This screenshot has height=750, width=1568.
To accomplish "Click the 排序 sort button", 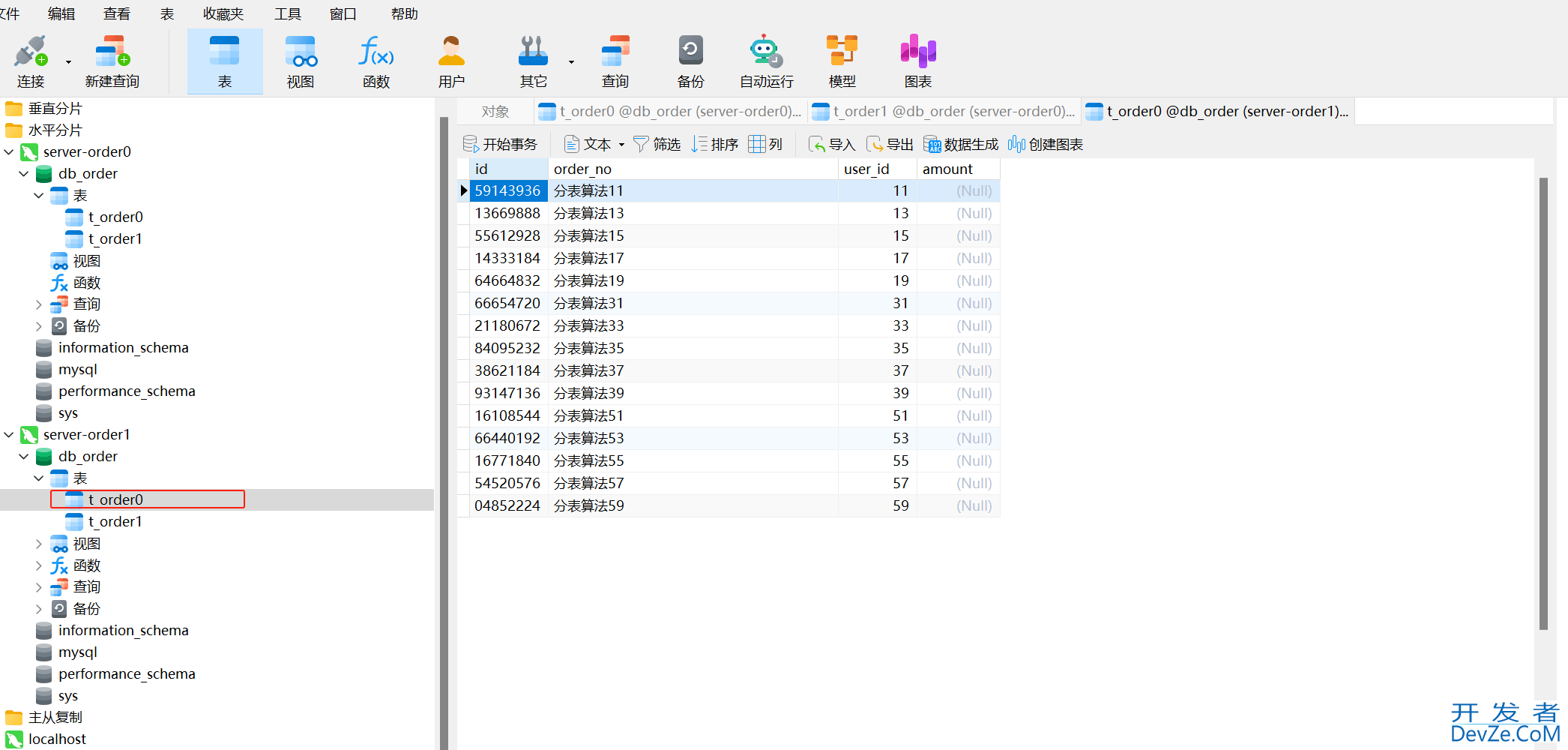I will click(x=715, y=144).
